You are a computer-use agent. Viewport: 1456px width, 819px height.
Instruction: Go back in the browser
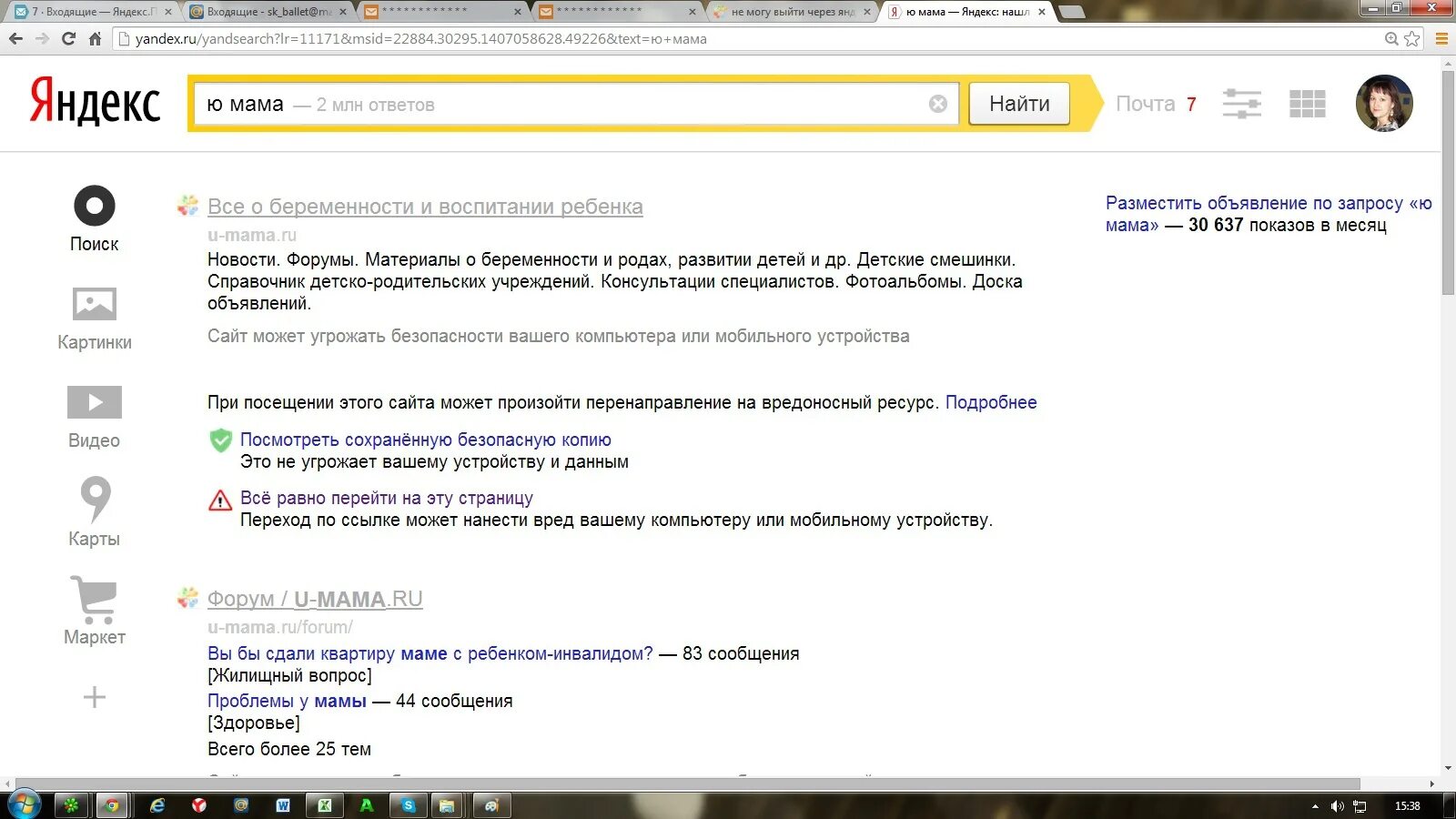[x=15, y=39]
